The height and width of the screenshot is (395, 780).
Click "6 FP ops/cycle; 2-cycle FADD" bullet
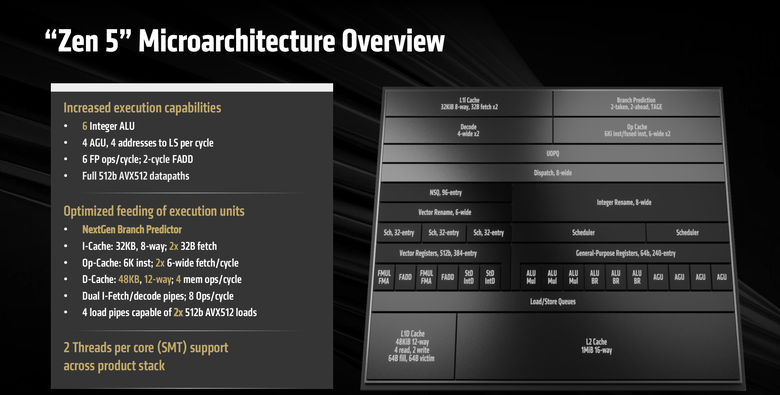coord(137,160)
